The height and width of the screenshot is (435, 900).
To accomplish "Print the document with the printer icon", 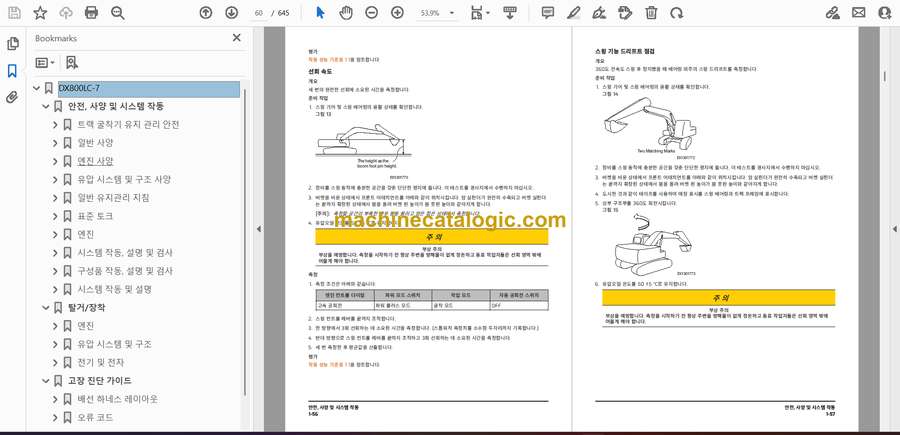I will click(91, 13).
